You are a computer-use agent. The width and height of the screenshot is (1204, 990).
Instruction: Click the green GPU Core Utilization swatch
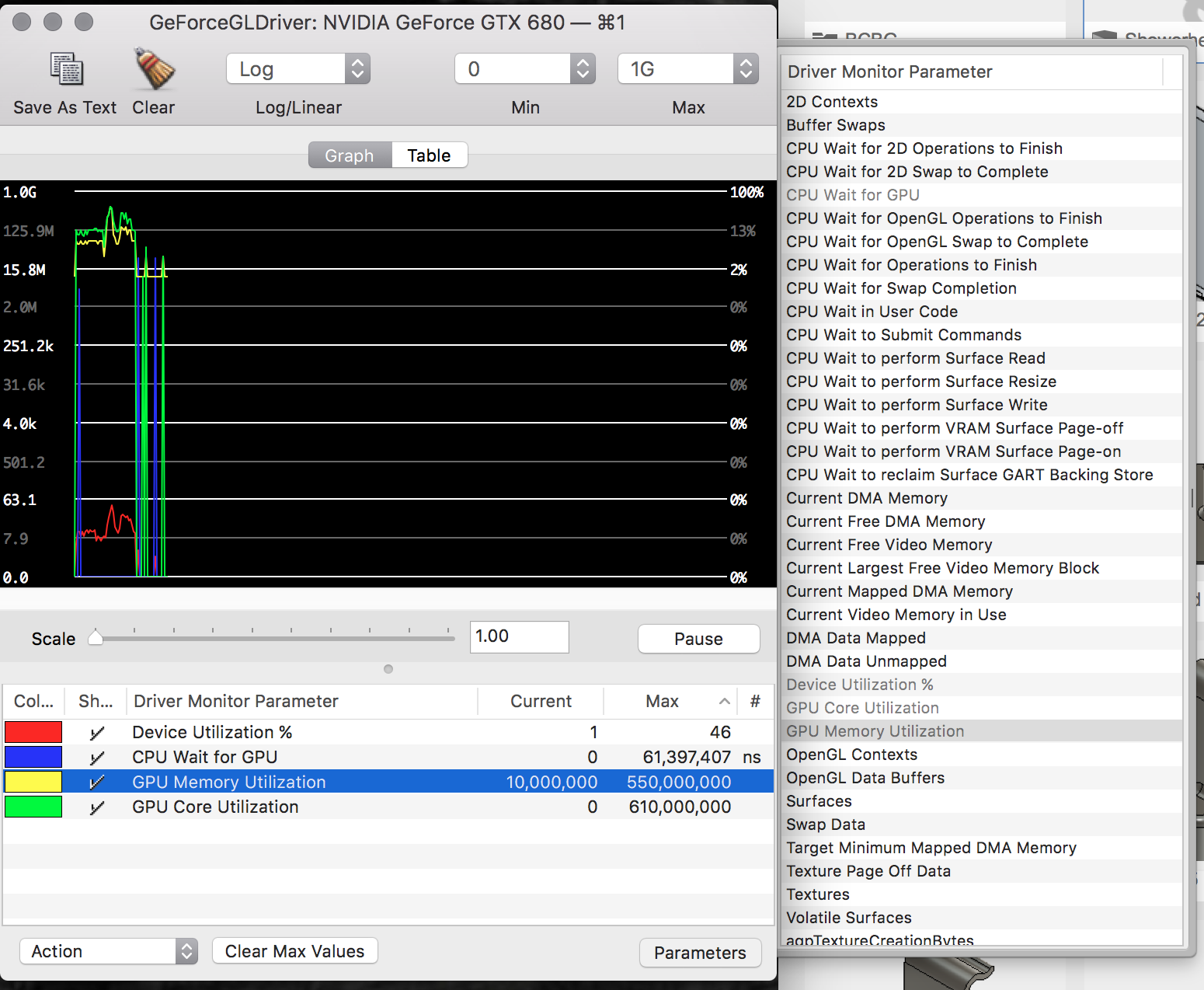pos(33,807)
